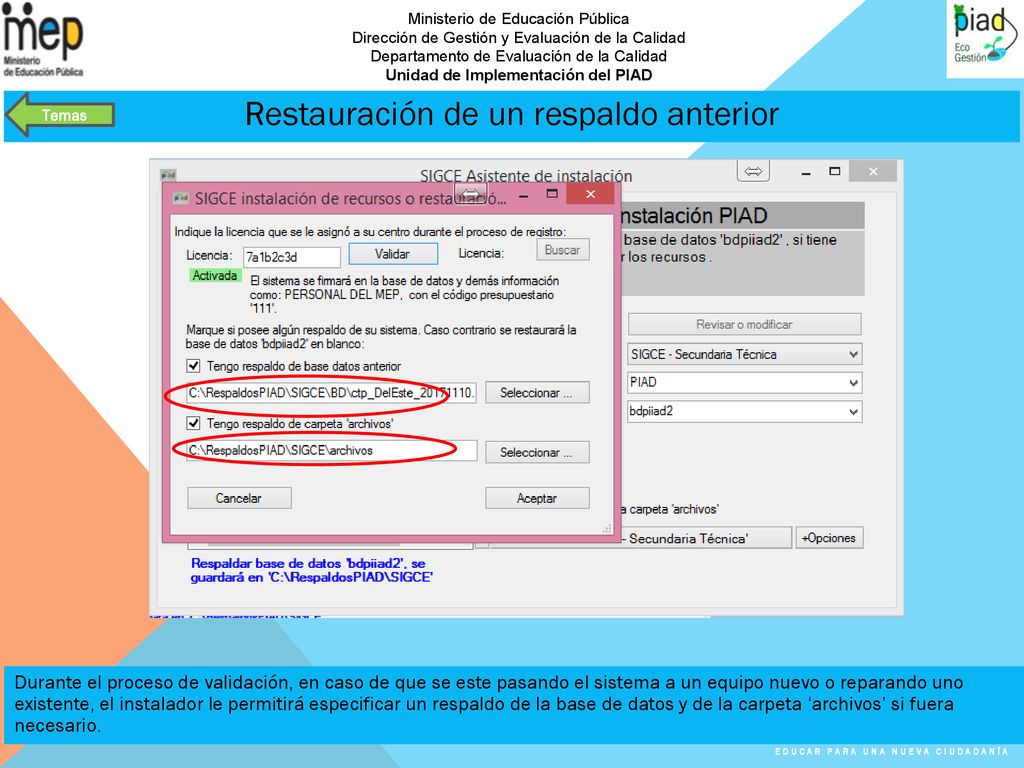Viewport: 1024px width, 768px height.
Task: Click Cancelar in the restore dialog
Action: coord(239,498)
